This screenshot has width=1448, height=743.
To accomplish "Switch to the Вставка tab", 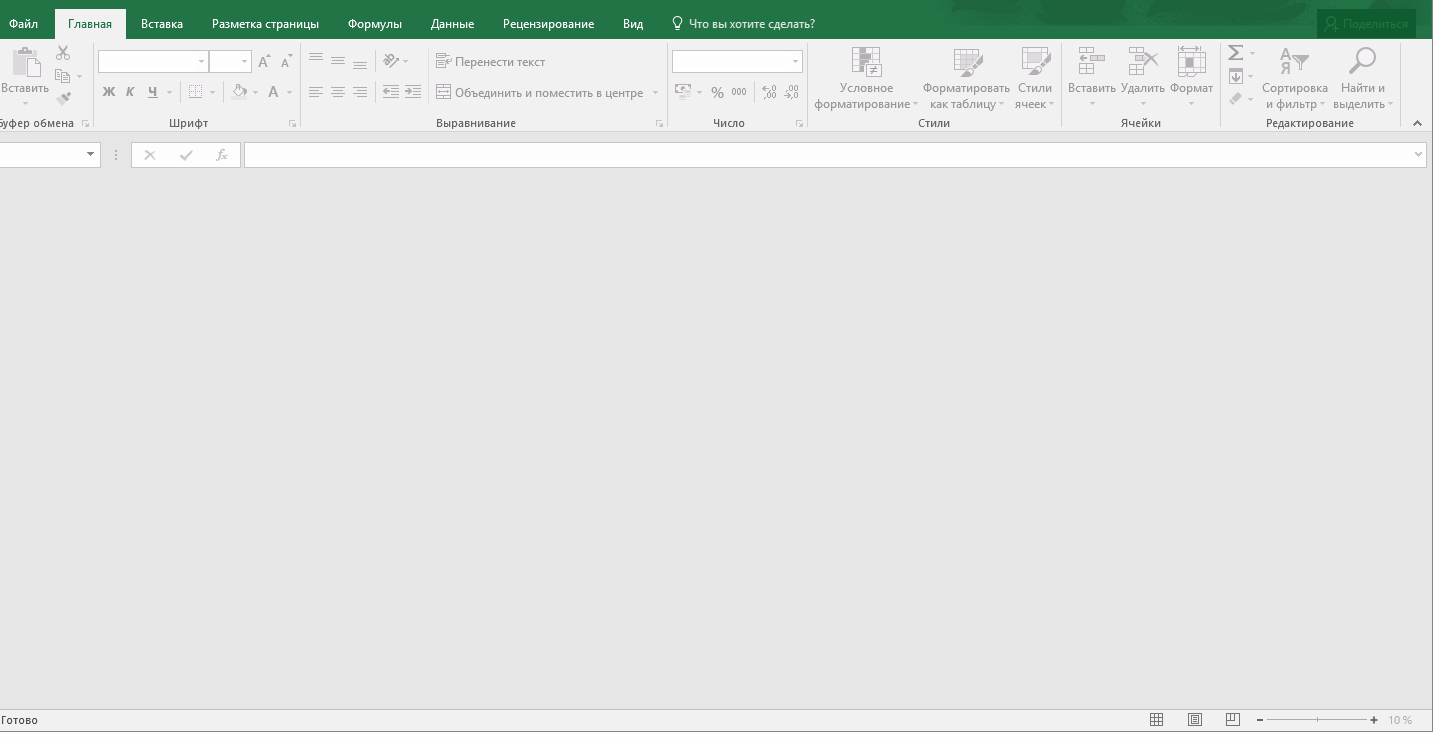I will pyautogui.click(x=162, y=23).
